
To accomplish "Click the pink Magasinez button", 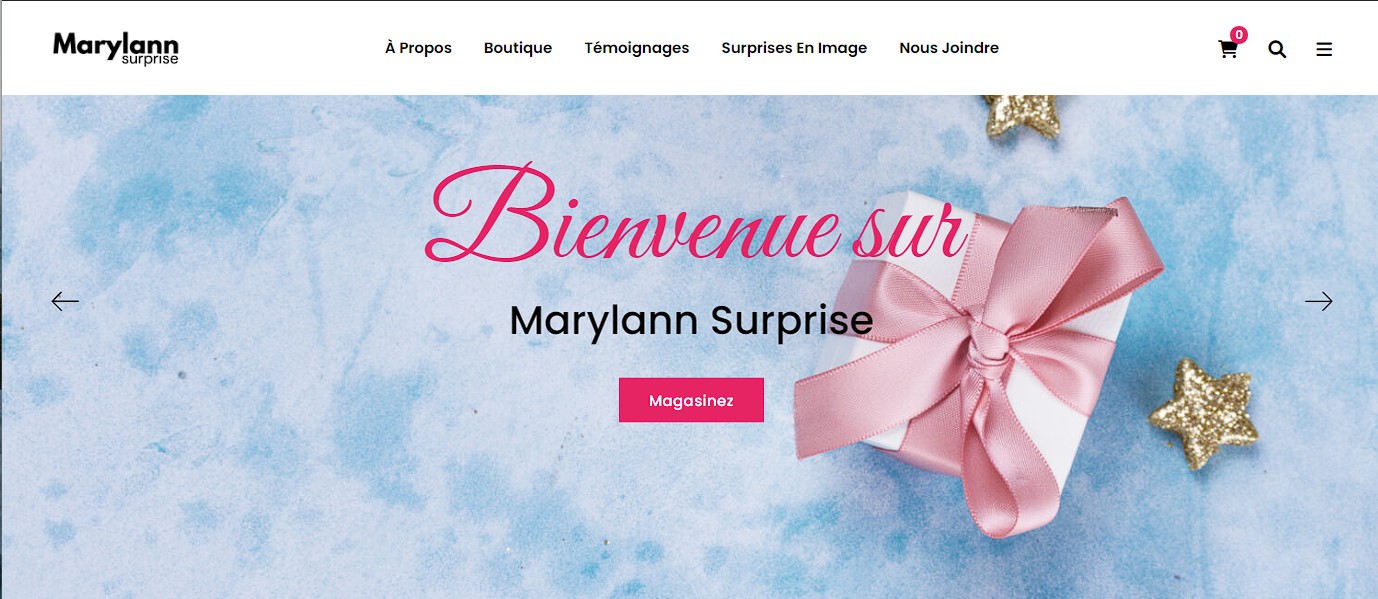I will [x=691, y=400].
